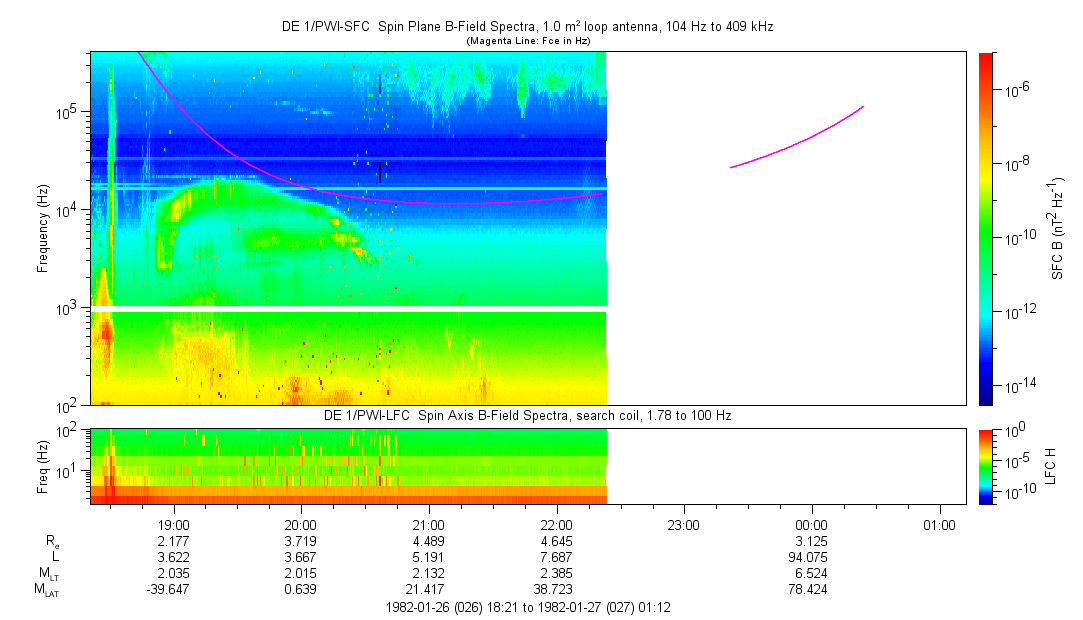Click the L value 7.687
Screen dimensions: 1083x620
click(x=557, y=557)
